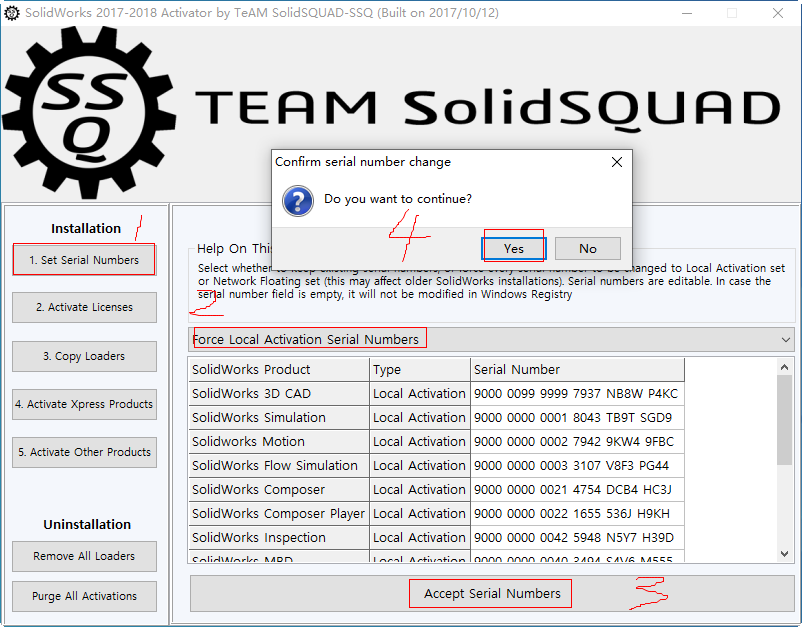Viewport: 802px width, 627px height.
Task: Edit serial 9000 0000 0021 4754 DCB4 HC3J
Action: [577, 490]
